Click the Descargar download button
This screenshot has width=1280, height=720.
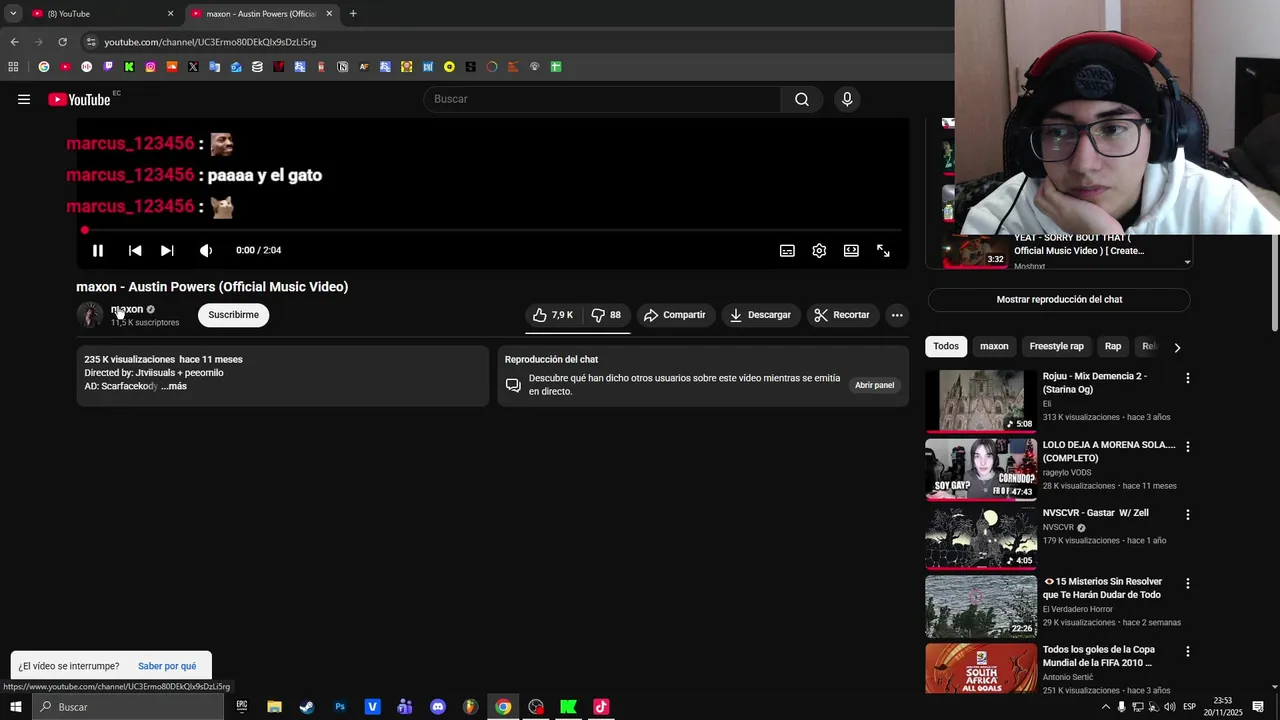[760, 315]
